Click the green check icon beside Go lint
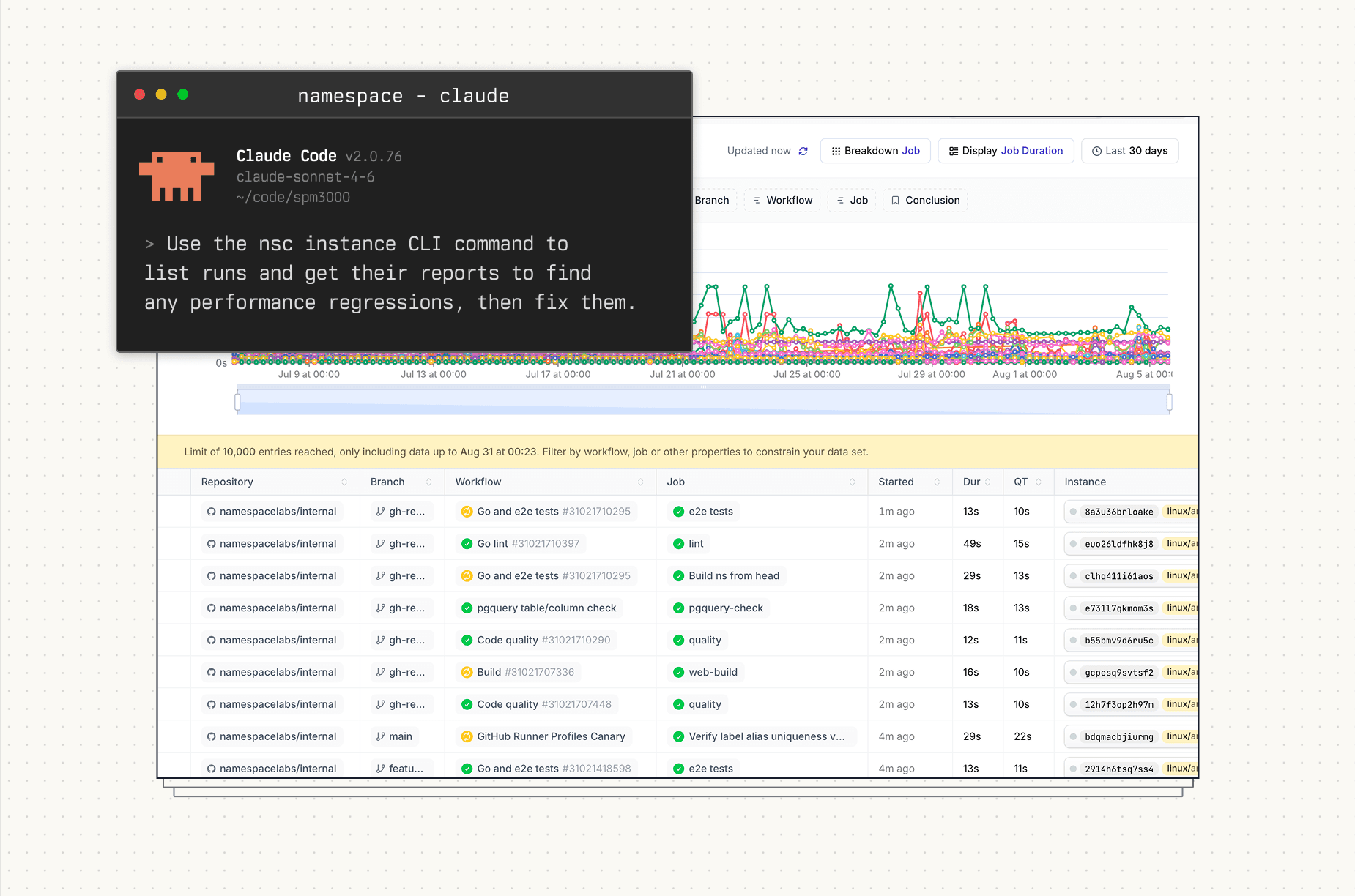This screenshot has width=1355, height=896. tap(467, 544)
